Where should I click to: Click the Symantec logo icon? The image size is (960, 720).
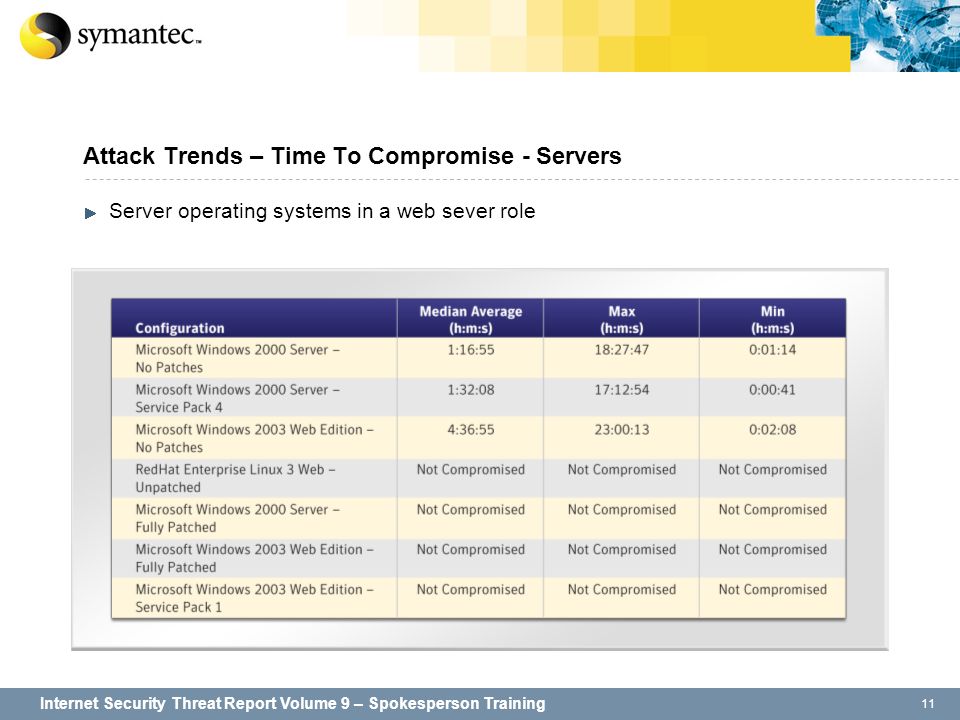45,36
